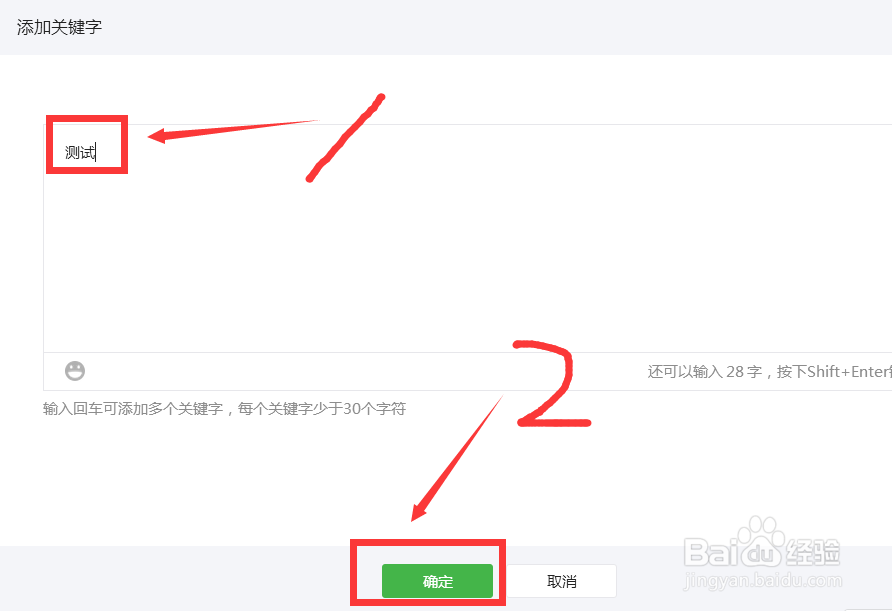Image resolution: width=892 pixels, height=611 pixels.
Task: Click the 经验 watermark characters
Action: click(x=812, y=551)
